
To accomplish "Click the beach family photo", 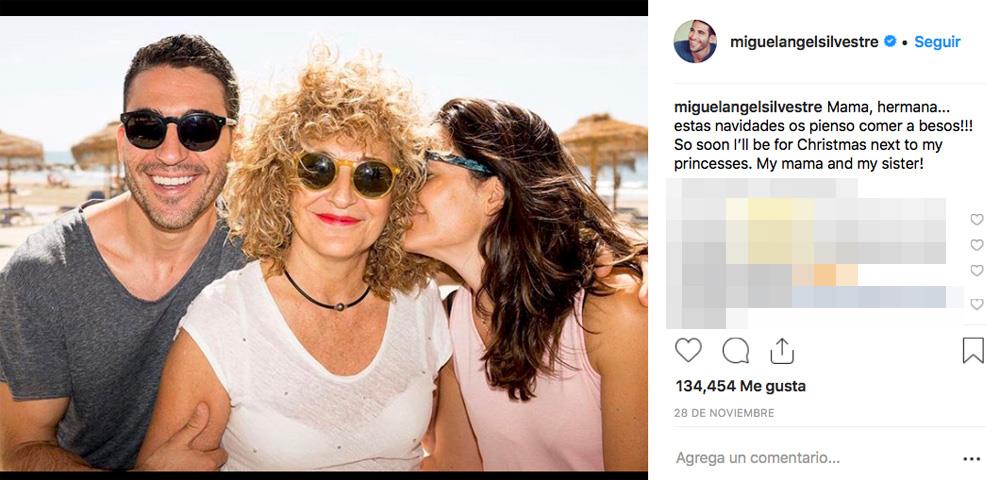I will [x=323, y=243].
